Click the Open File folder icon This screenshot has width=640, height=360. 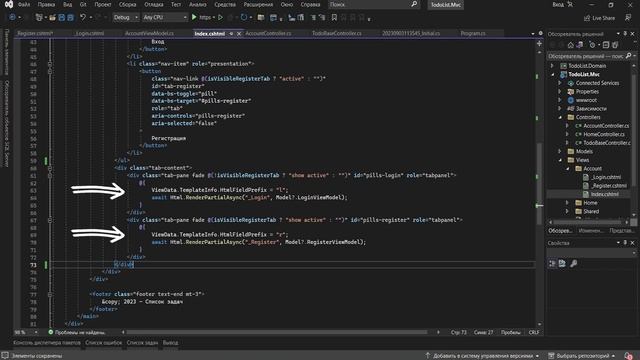click(x=52, y=18)
